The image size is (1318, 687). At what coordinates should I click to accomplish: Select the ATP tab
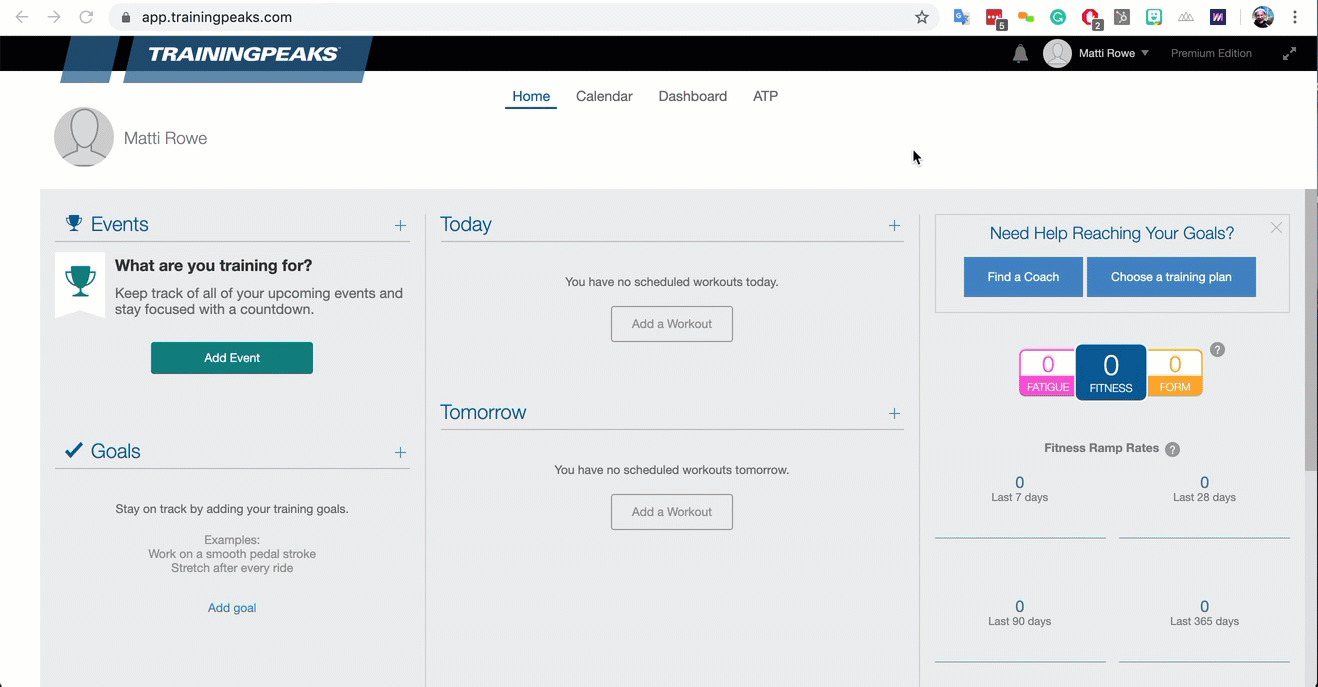pos(765,96)
